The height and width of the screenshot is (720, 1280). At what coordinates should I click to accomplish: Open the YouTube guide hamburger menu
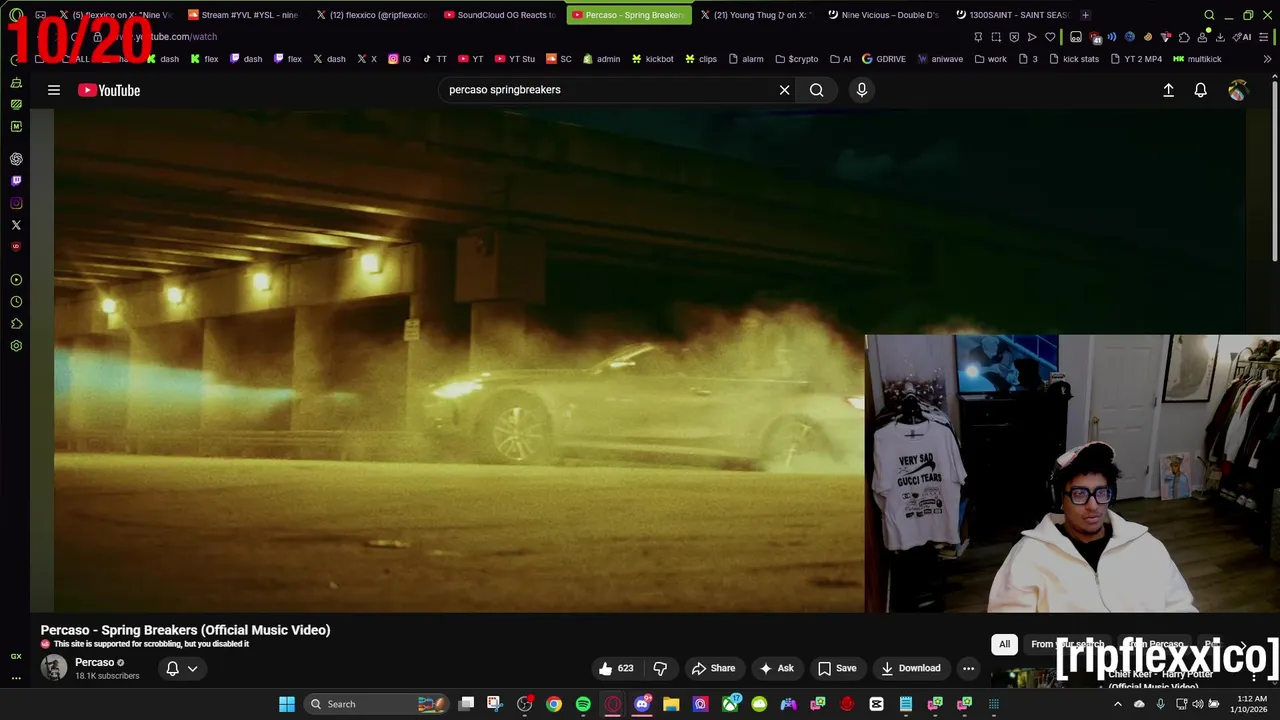coord(54,90)
